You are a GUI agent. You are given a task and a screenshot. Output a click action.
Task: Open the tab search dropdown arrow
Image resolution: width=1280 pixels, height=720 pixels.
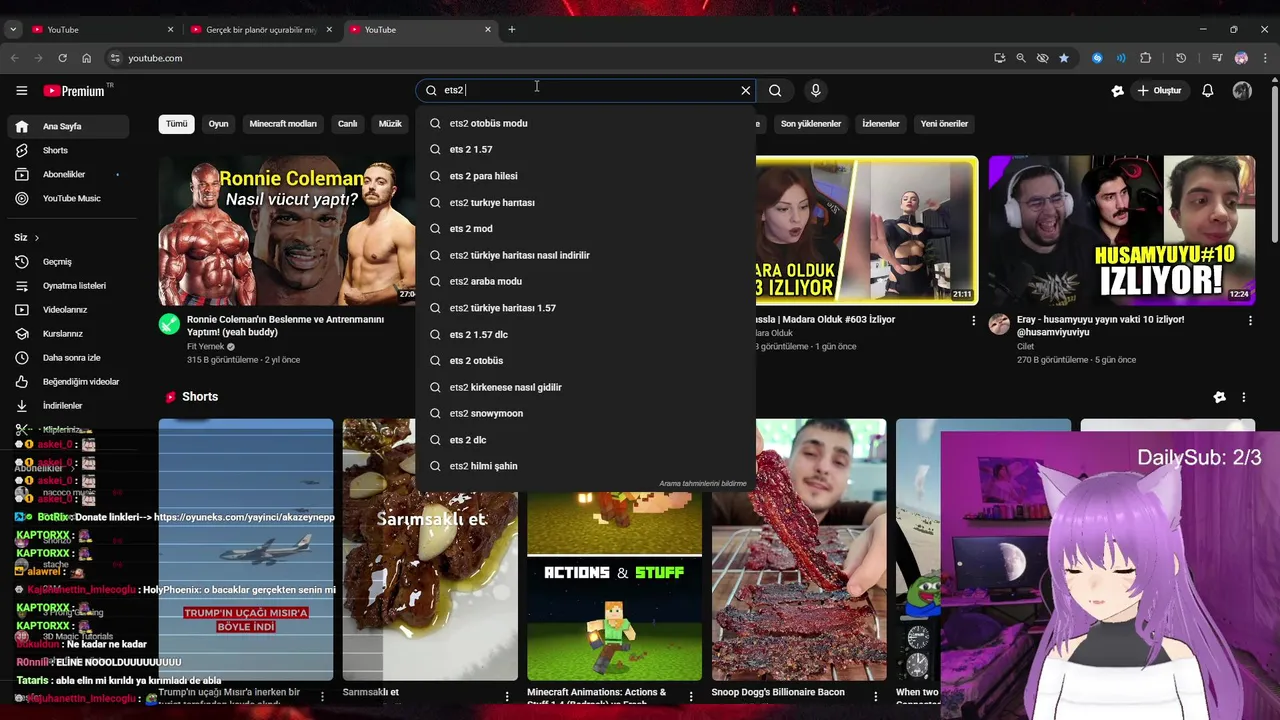click(x=13, y=29)
